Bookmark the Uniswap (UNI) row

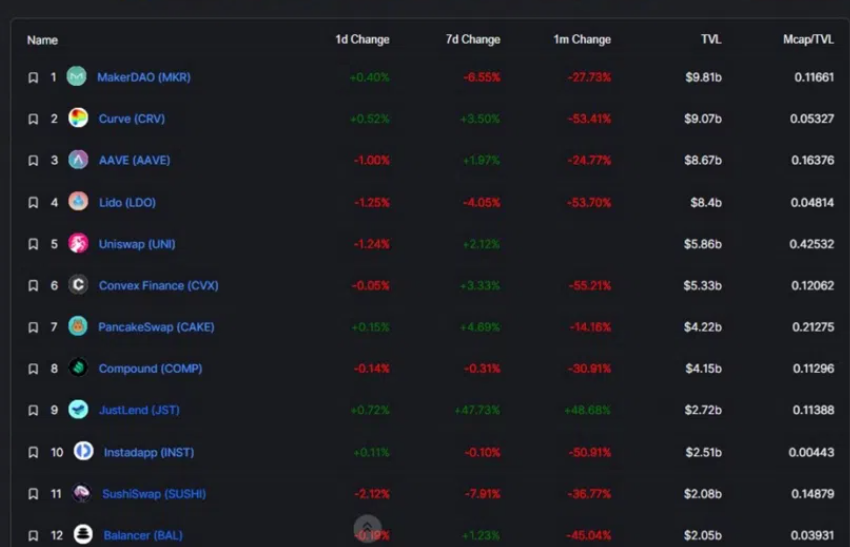(33, 244)
